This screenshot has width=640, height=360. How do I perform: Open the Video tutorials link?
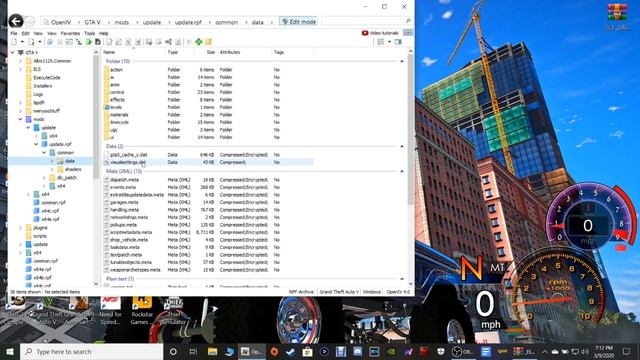click(380, 33)
